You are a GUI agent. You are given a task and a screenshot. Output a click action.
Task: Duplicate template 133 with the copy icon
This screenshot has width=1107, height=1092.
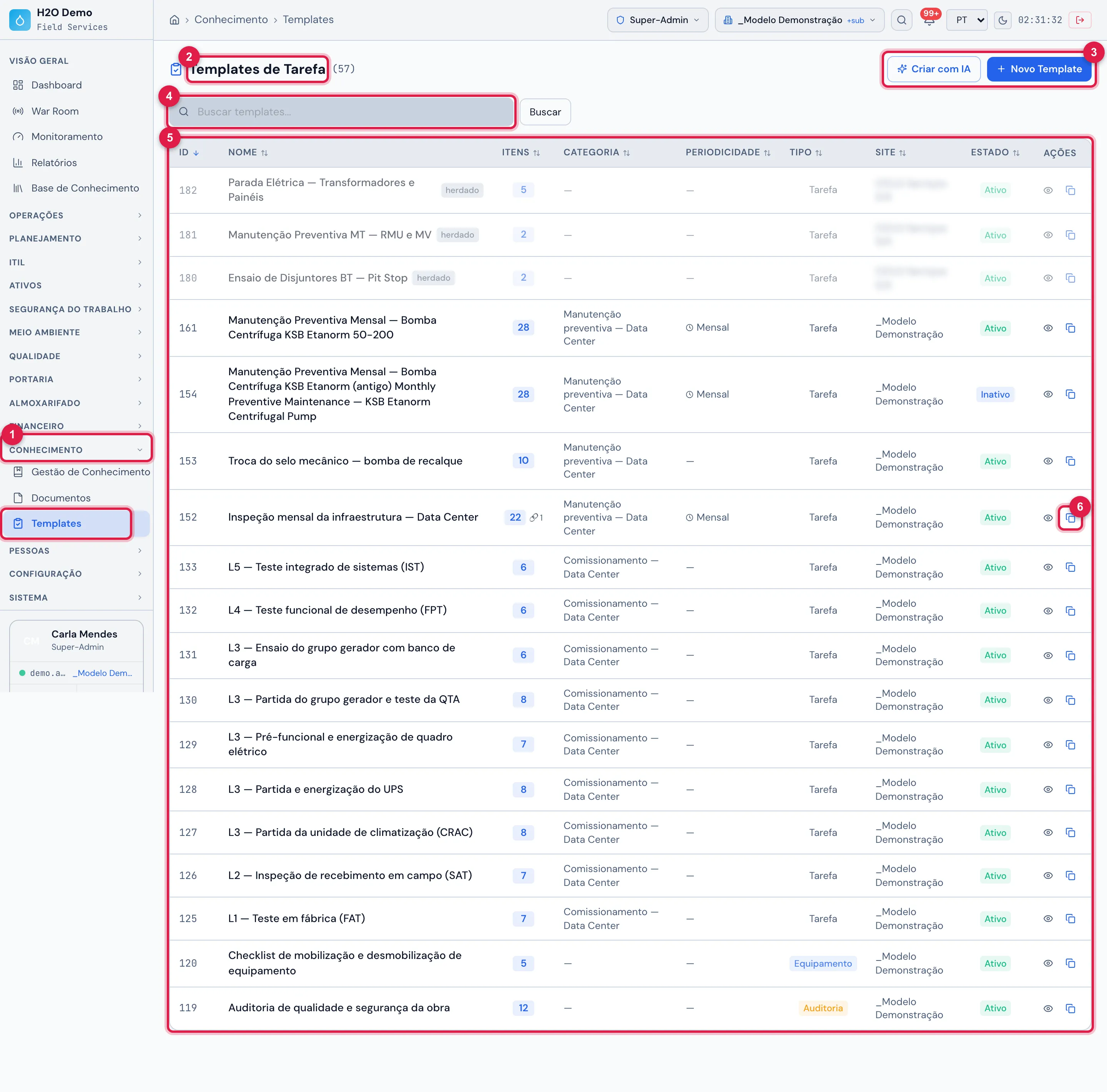pos(1070,568)
